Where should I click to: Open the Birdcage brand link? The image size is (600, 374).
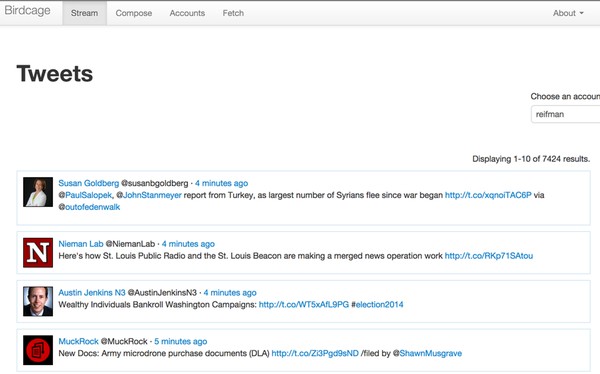27,11
